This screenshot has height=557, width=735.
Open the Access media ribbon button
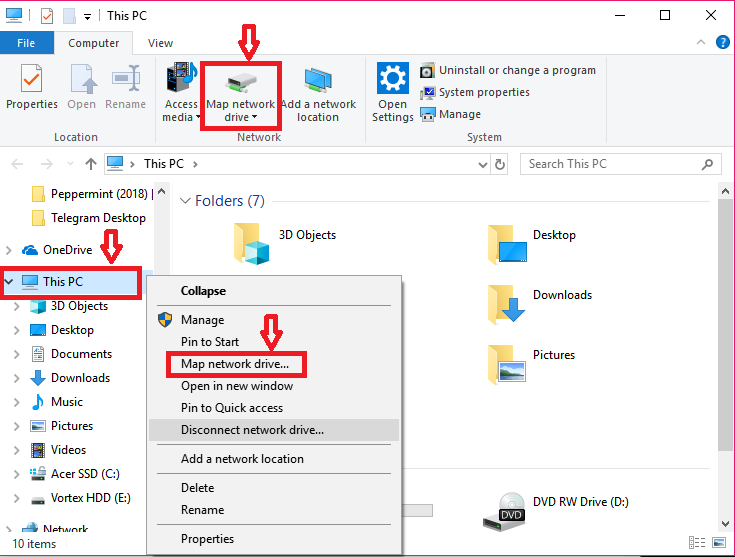coord(181,92)
